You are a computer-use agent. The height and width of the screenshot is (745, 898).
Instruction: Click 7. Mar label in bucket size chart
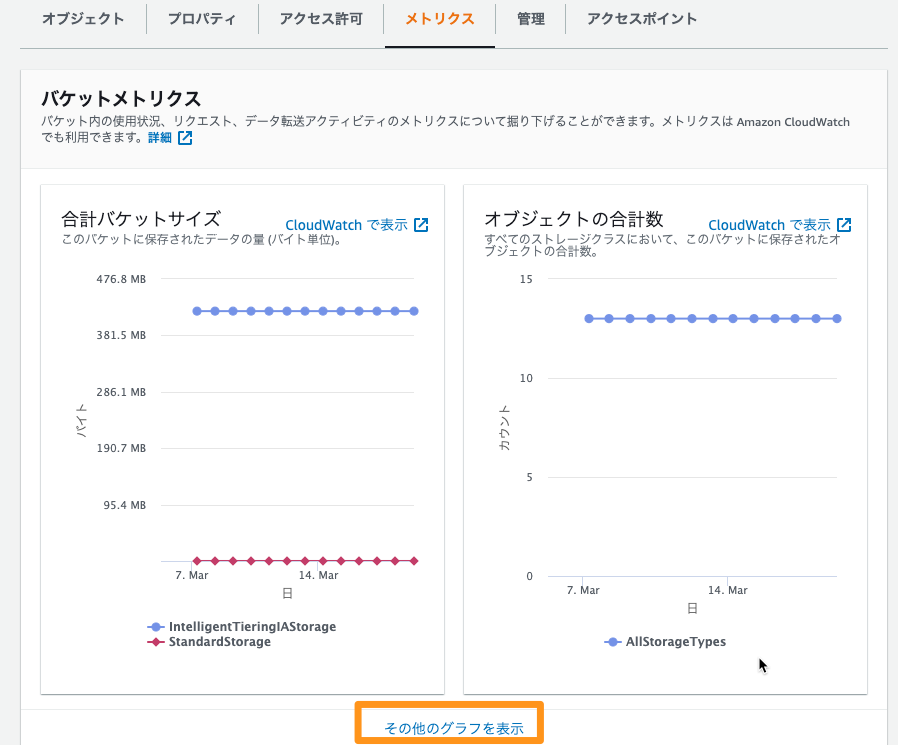(192, 575)
